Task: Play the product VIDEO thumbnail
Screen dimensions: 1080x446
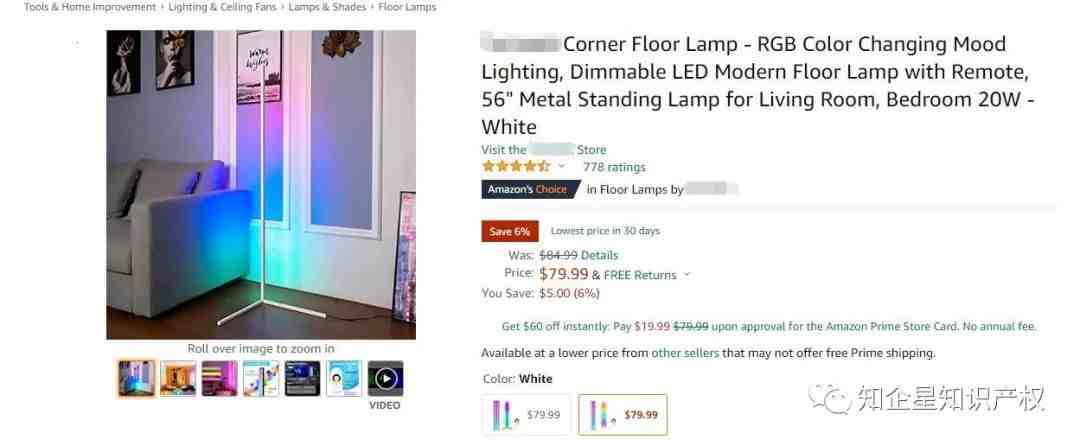Action: [x=385, y=379]
